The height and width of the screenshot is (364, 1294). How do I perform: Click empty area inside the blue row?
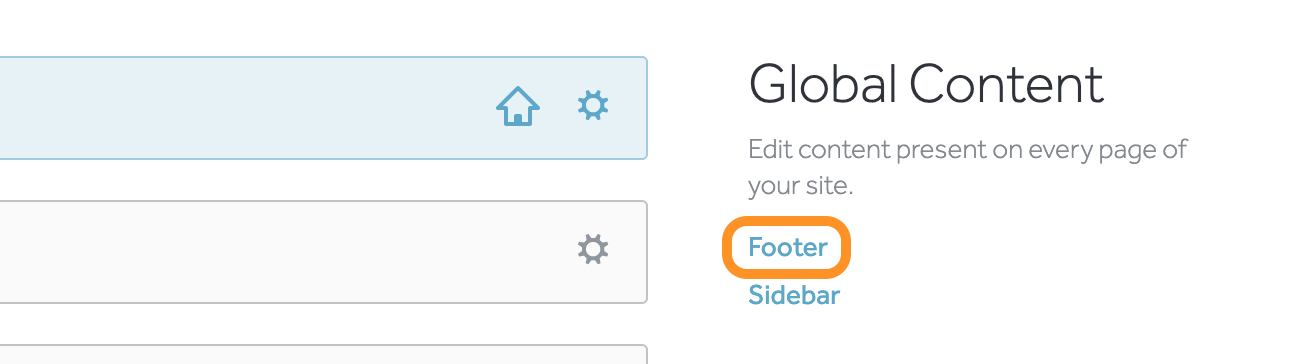tap(250, 108)
